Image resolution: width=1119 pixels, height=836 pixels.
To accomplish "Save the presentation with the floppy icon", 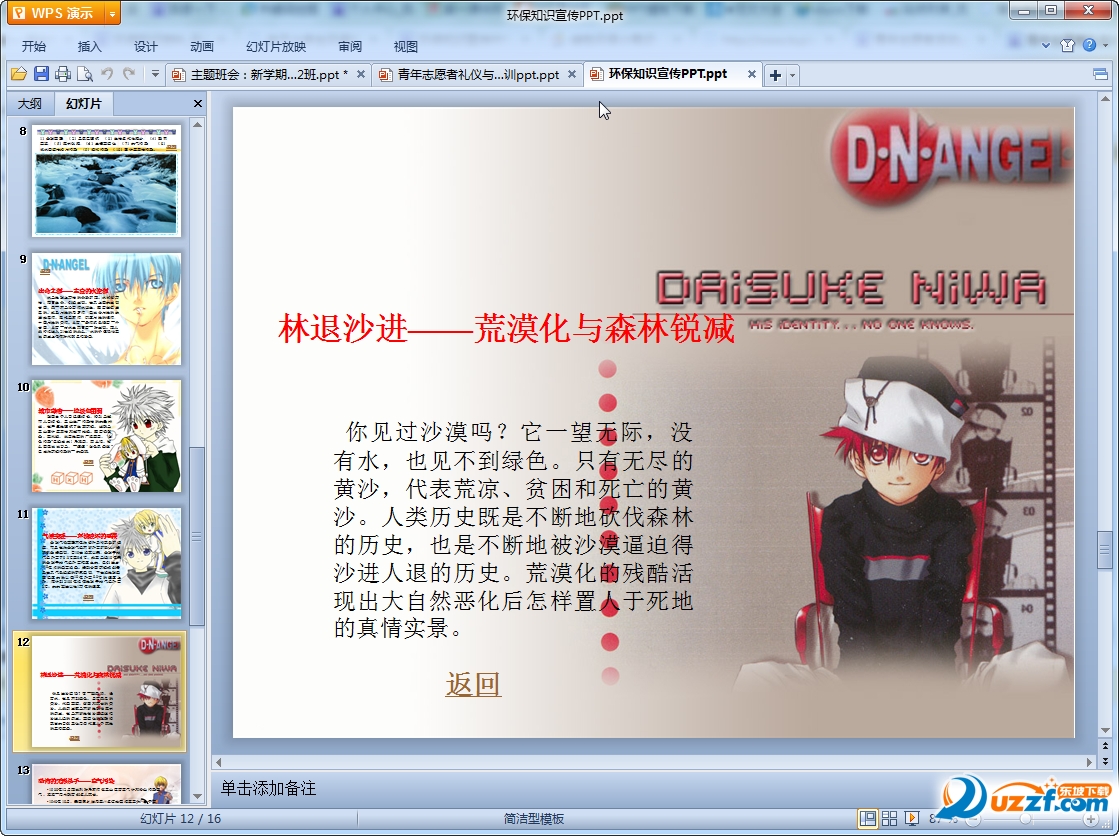I will 41,74.
